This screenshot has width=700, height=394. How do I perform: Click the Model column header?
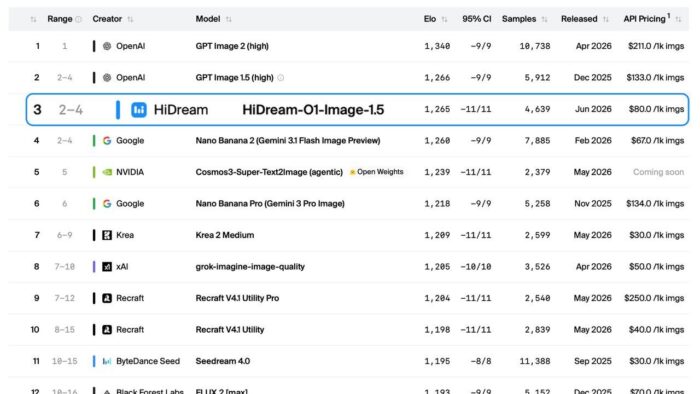click(208, 19)
